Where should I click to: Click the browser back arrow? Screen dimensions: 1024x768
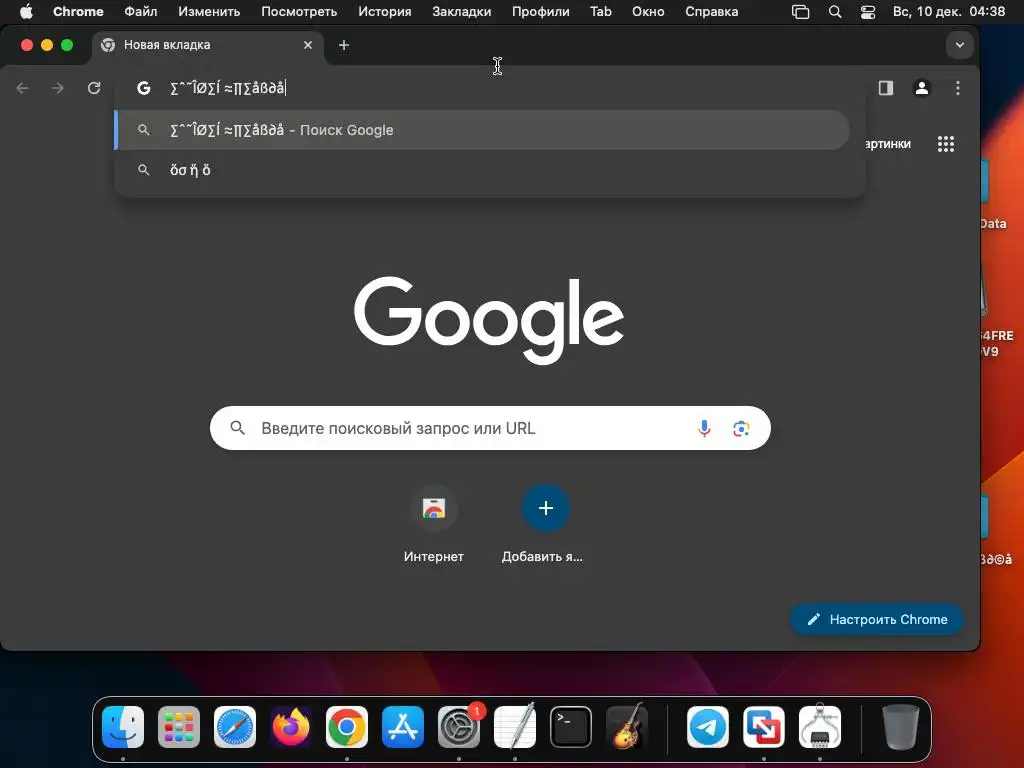tap(22, 88)
